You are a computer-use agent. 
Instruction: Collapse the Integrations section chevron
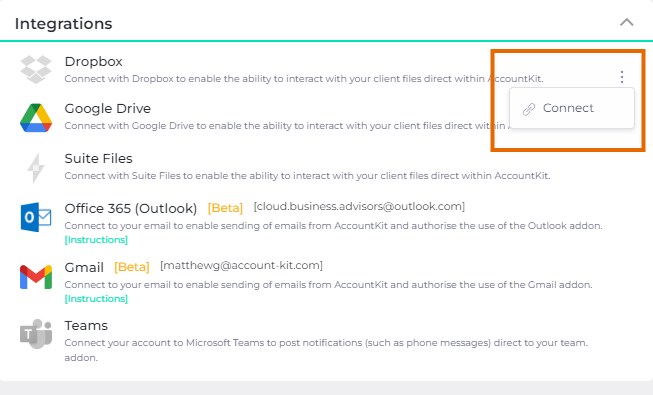click(x=626, y=22)
